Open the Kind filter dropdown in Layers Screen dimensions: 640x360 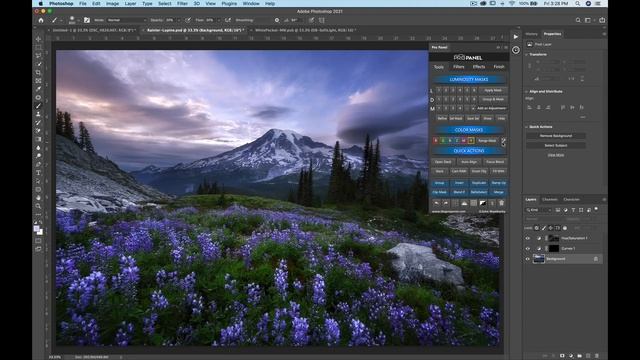click(539, 210)
